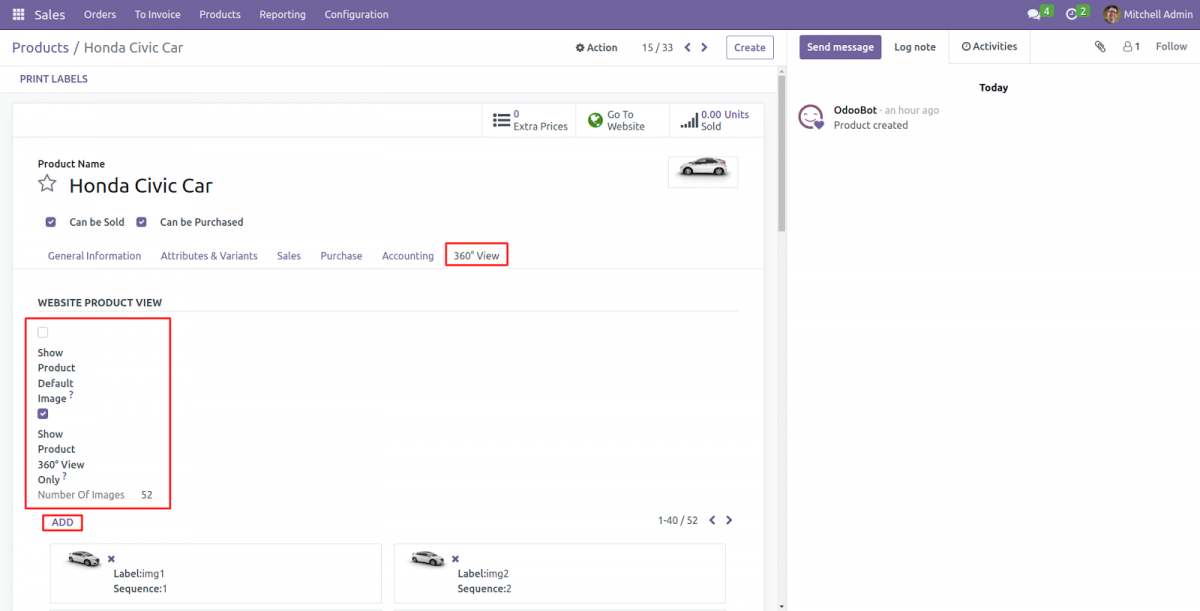
Task: Open the Extra Prices smart button
Action: [x=528, y=119]
